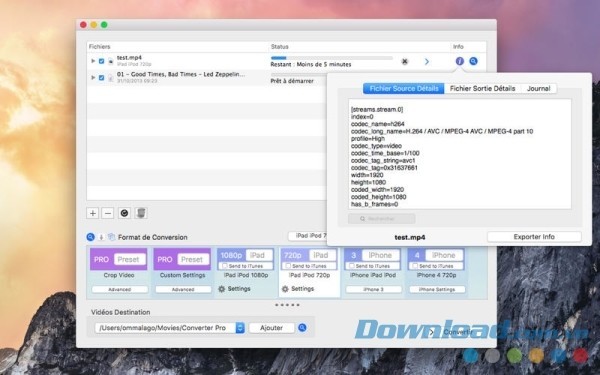Switch to Fichier Sortie Détails tab
Image resolution: width=600 pixels, height=375 pixels.
click(482, 88)
